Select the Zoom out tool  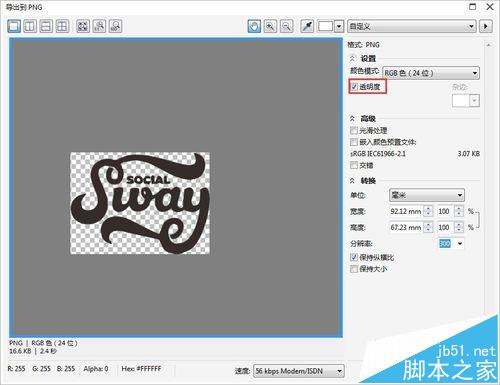point(287,26)
